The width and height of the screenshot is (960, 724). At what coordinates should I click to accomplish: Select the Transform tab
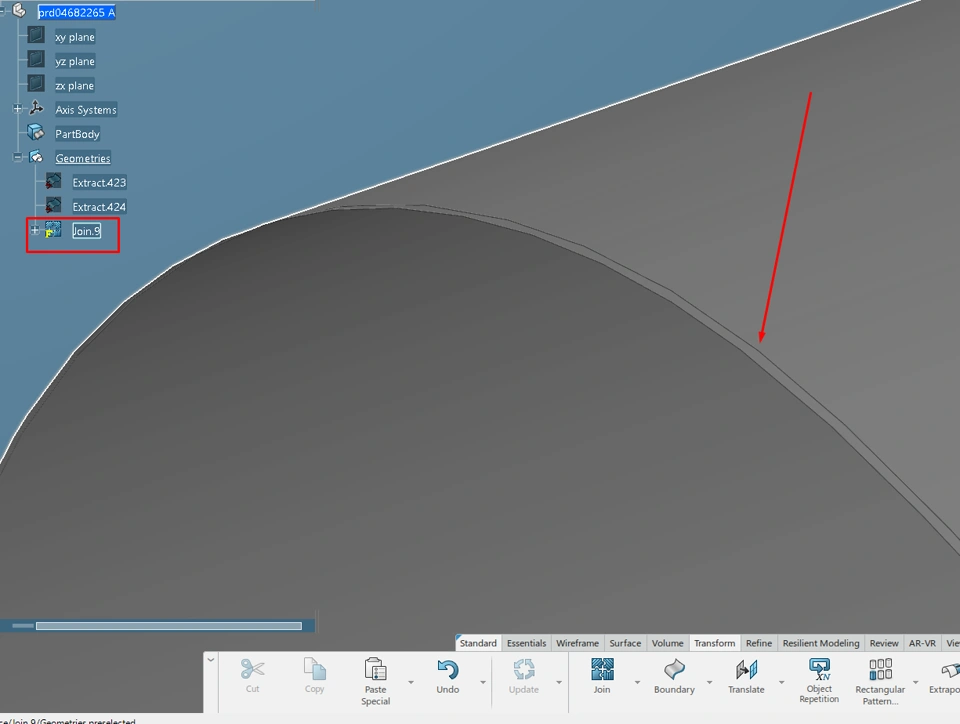[714, 643]
